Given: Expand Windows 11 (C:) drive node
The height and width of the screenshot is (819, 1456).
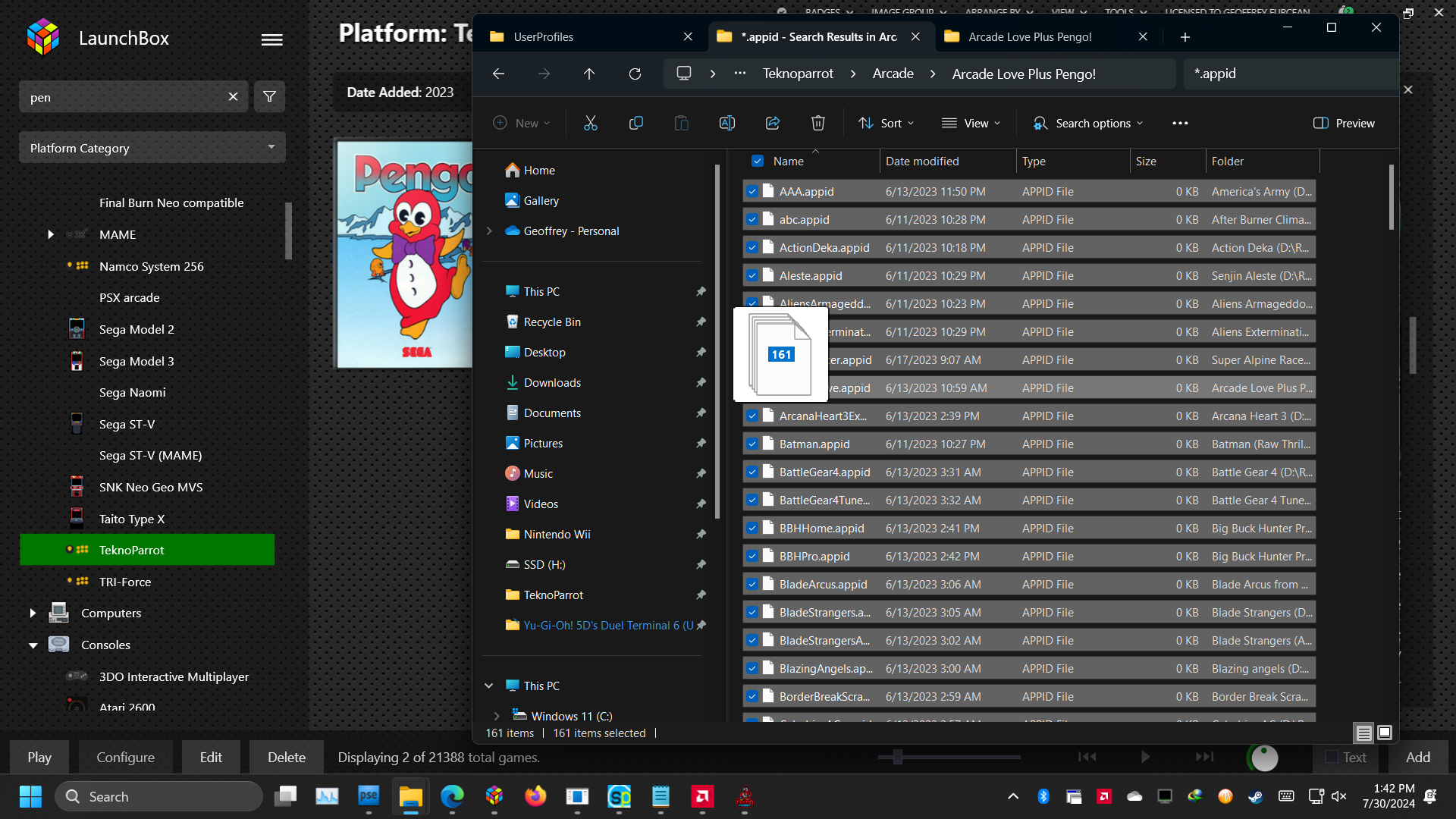Looking at the screenshot, I should click(497, 716).
